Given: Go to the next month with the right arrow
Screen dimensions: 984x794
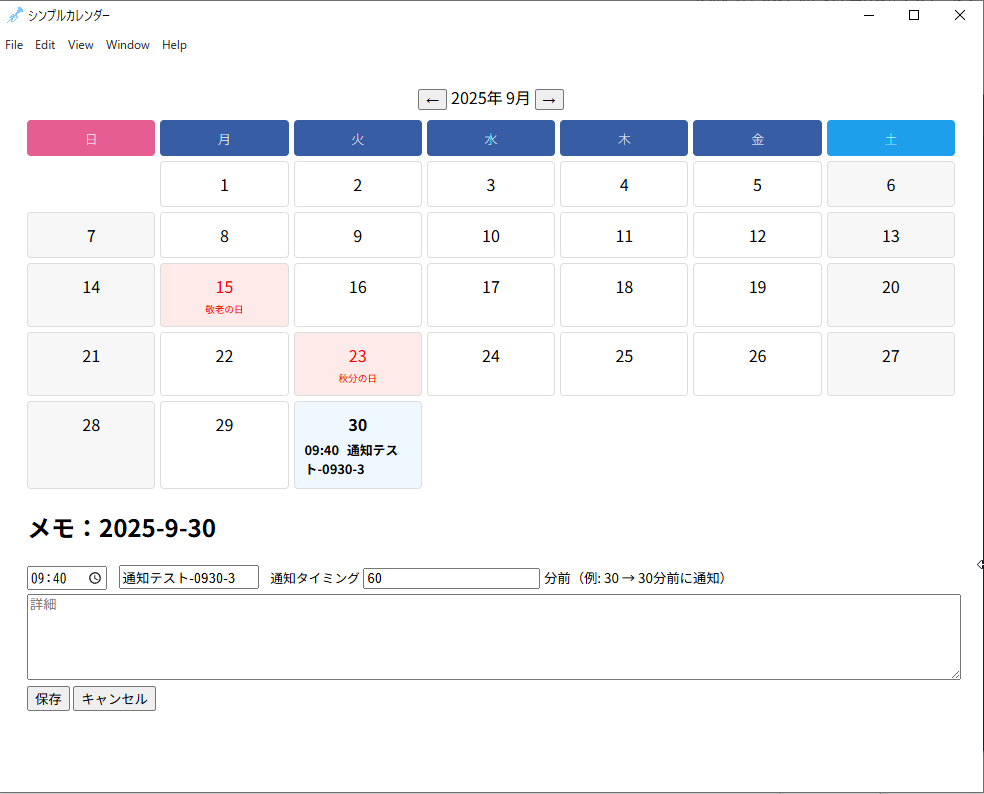Looking at the screenshot, I should [x=549, y=99].
